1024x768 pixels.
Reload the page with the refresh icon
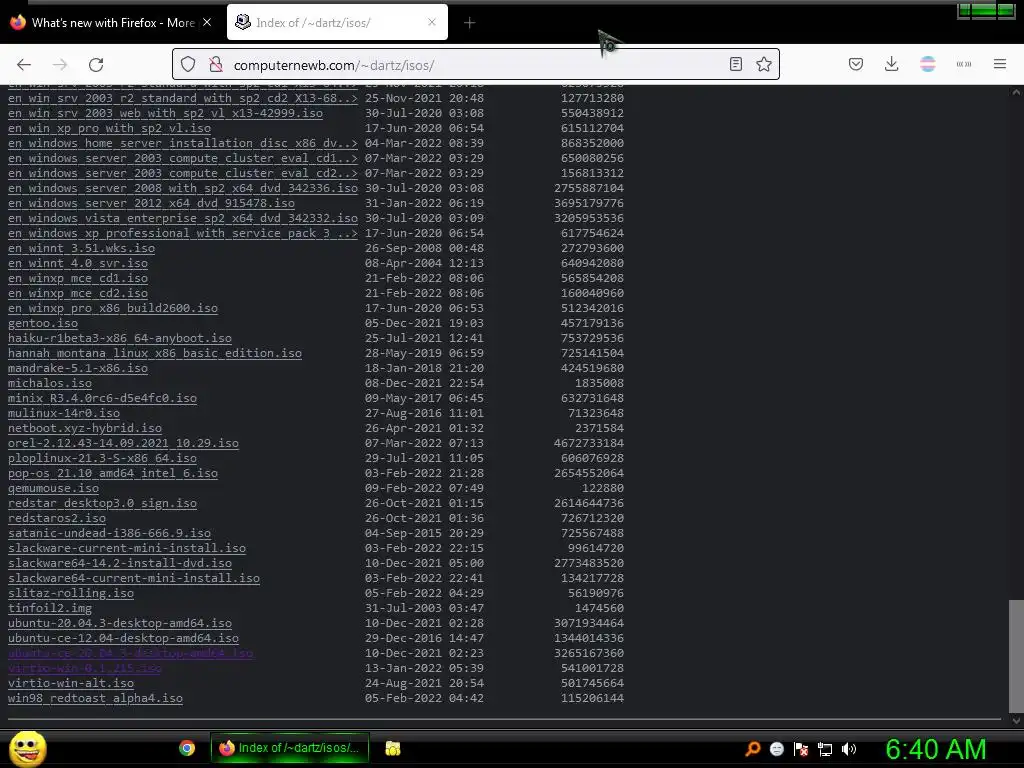96,65
